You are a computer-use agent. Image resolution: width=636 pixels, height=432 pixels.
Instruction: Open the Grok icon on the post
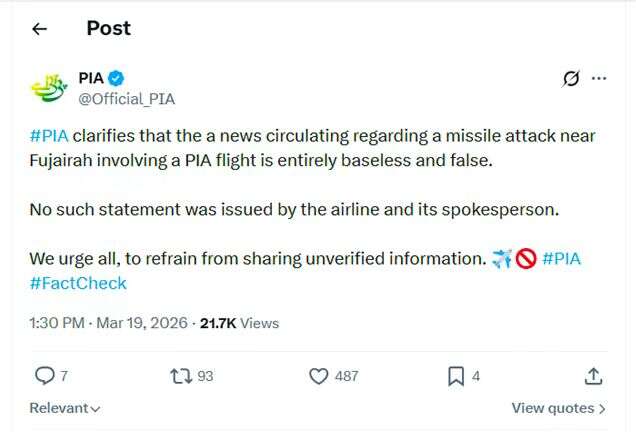pyautogui.click(x=571, y=79)
